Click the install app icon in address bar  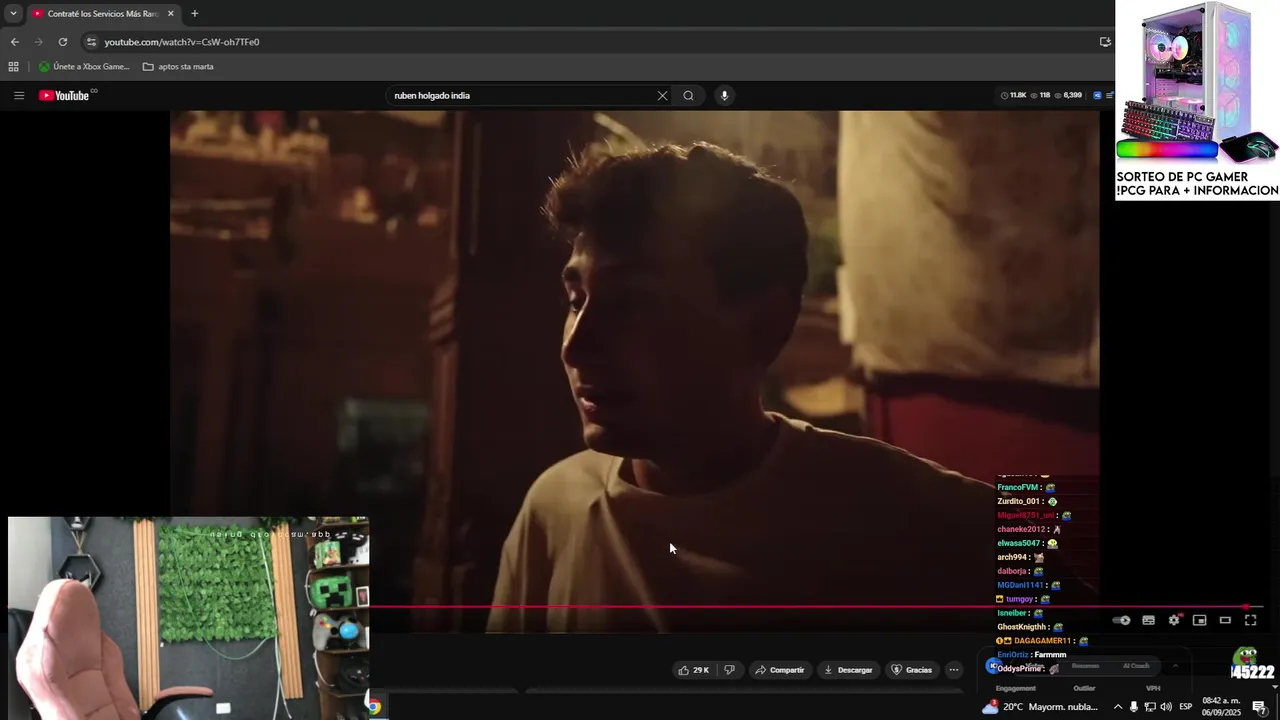pos(1105,42)
